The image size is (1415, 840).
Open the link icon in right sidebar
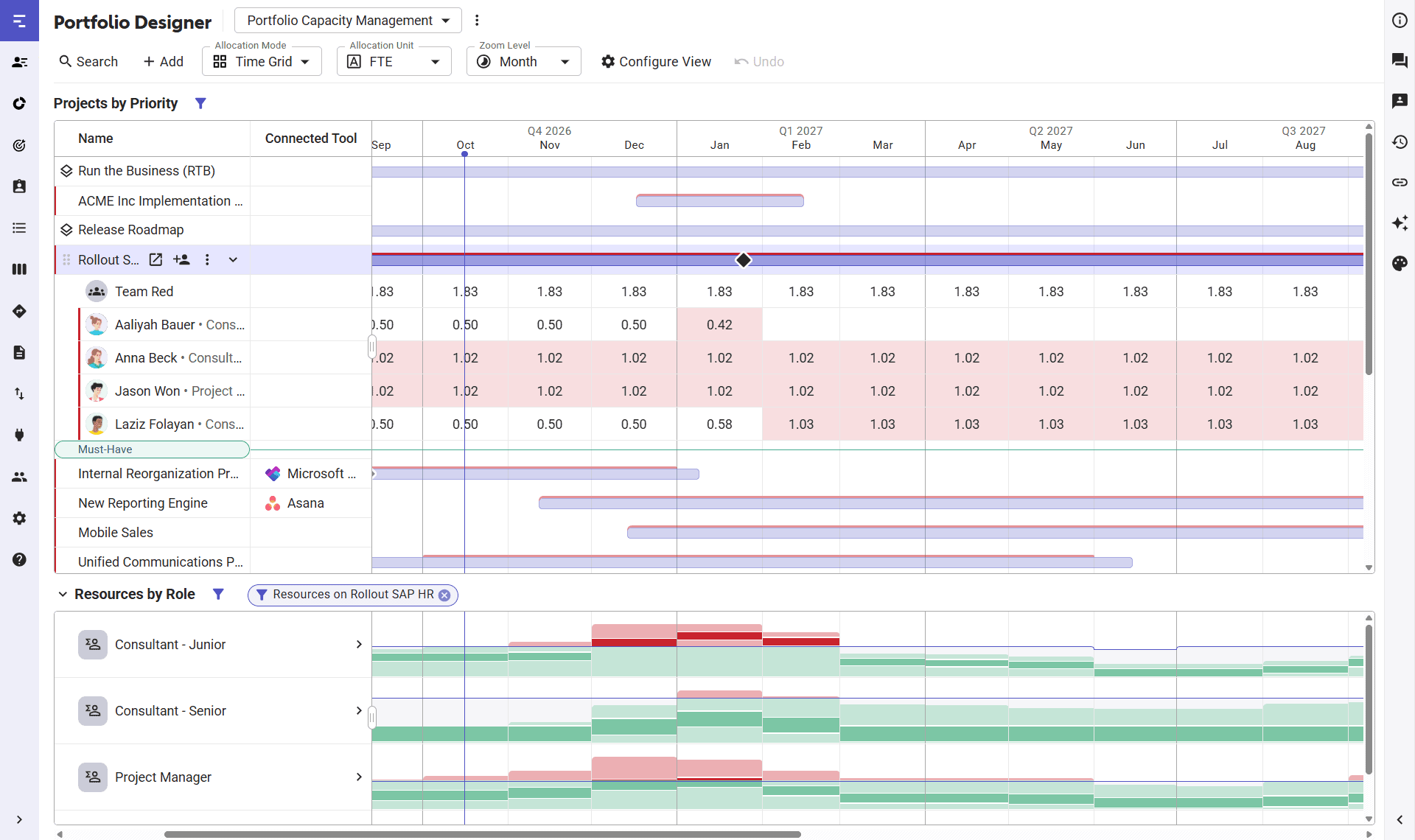[x=1400, y=182]
